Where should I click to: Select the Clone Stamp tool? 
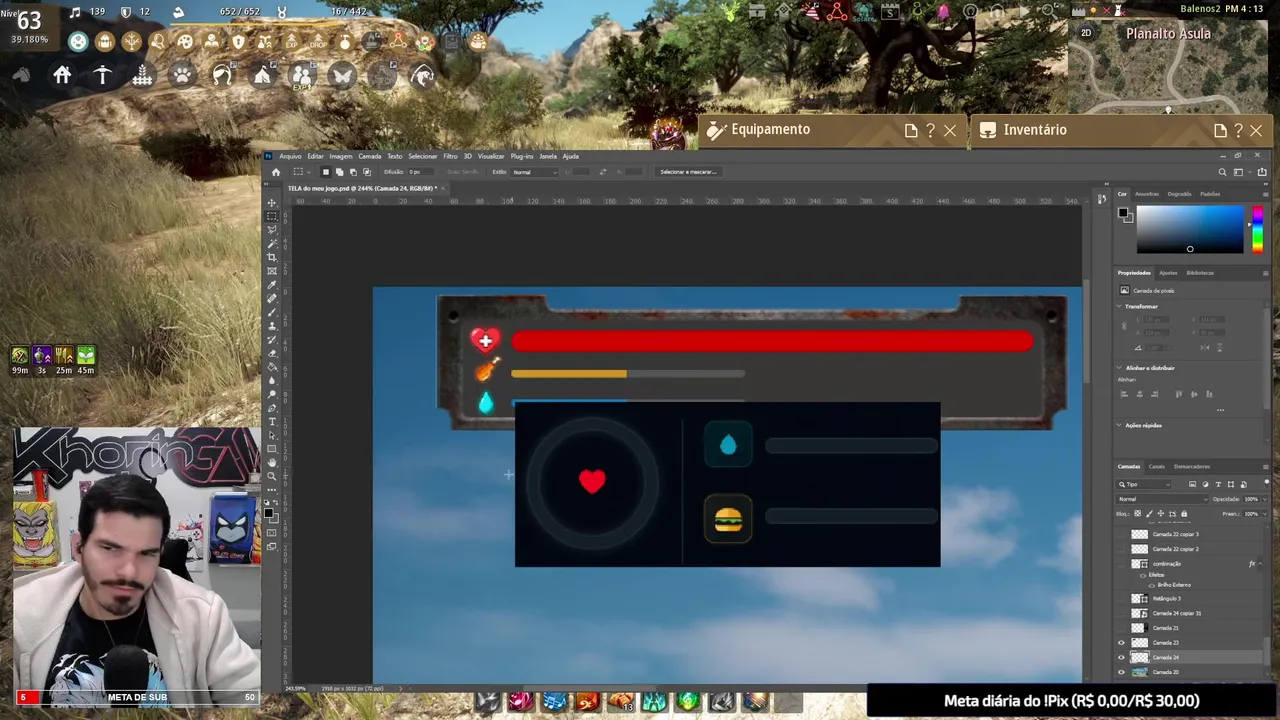[272, 325]
